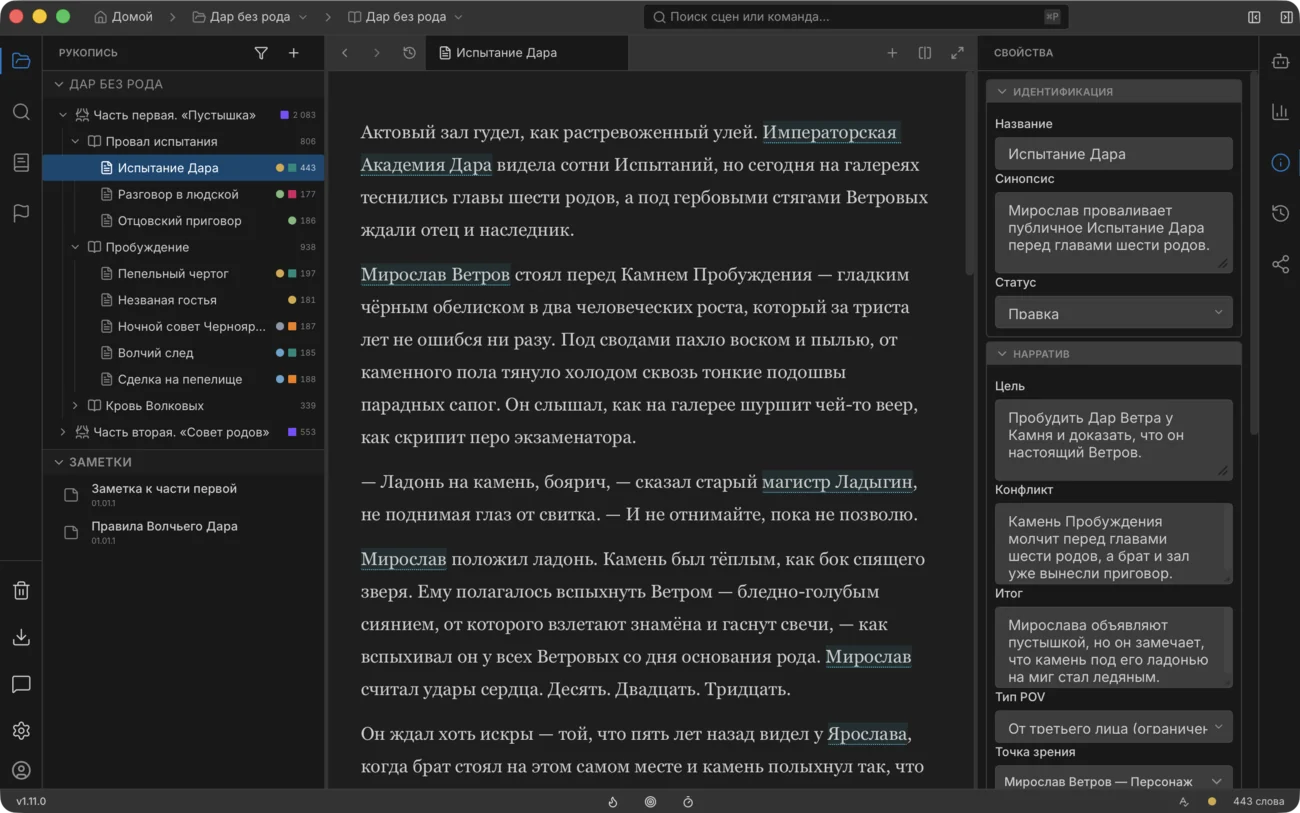Image resolution: width=1300 pixels, height=813 pixels.
Task: Open the user account icon
Action: pyautogui.click(x=21, y=770)
